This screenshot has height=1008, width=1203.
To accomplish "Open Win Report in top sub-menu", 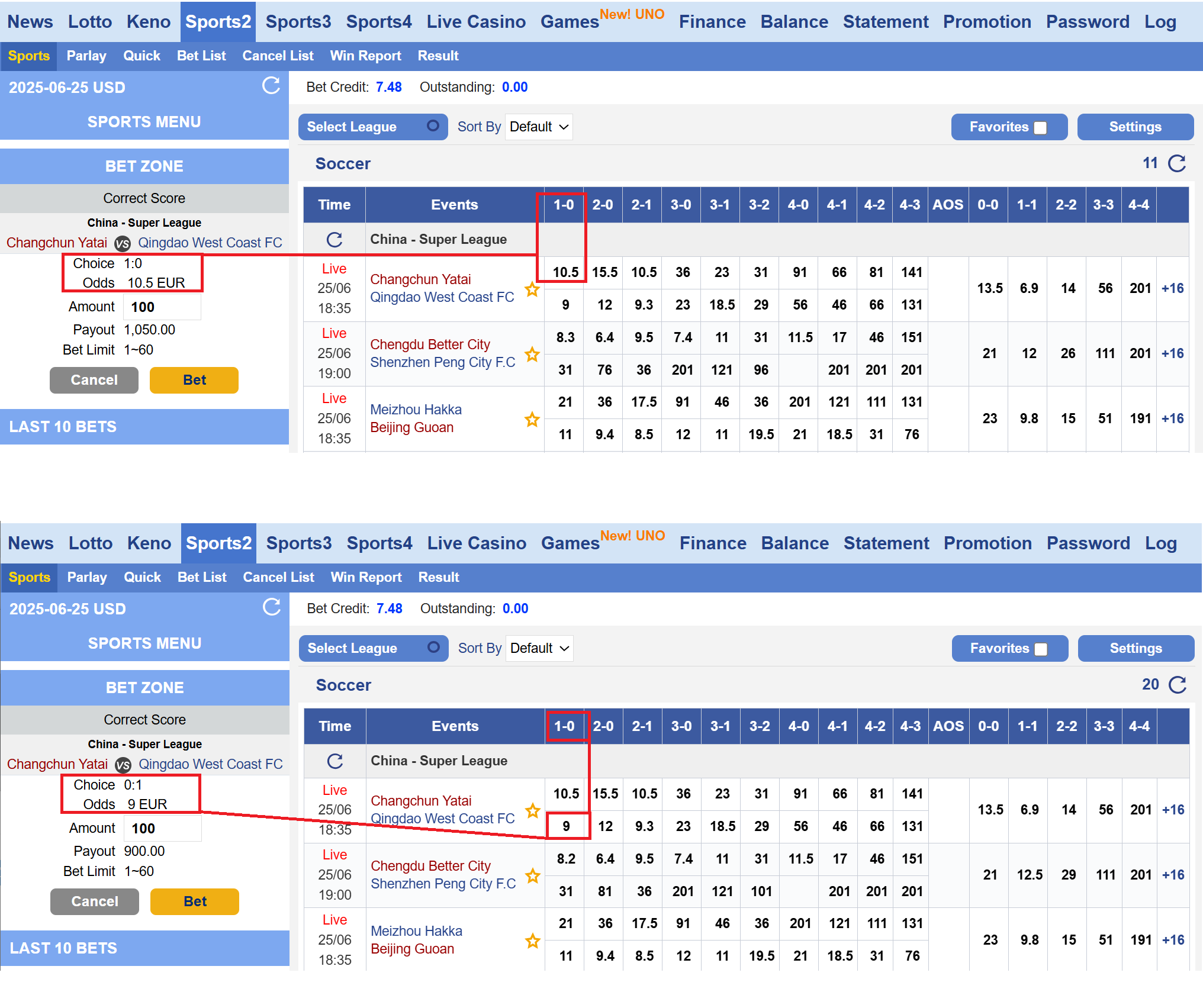I will click(365, 56).
